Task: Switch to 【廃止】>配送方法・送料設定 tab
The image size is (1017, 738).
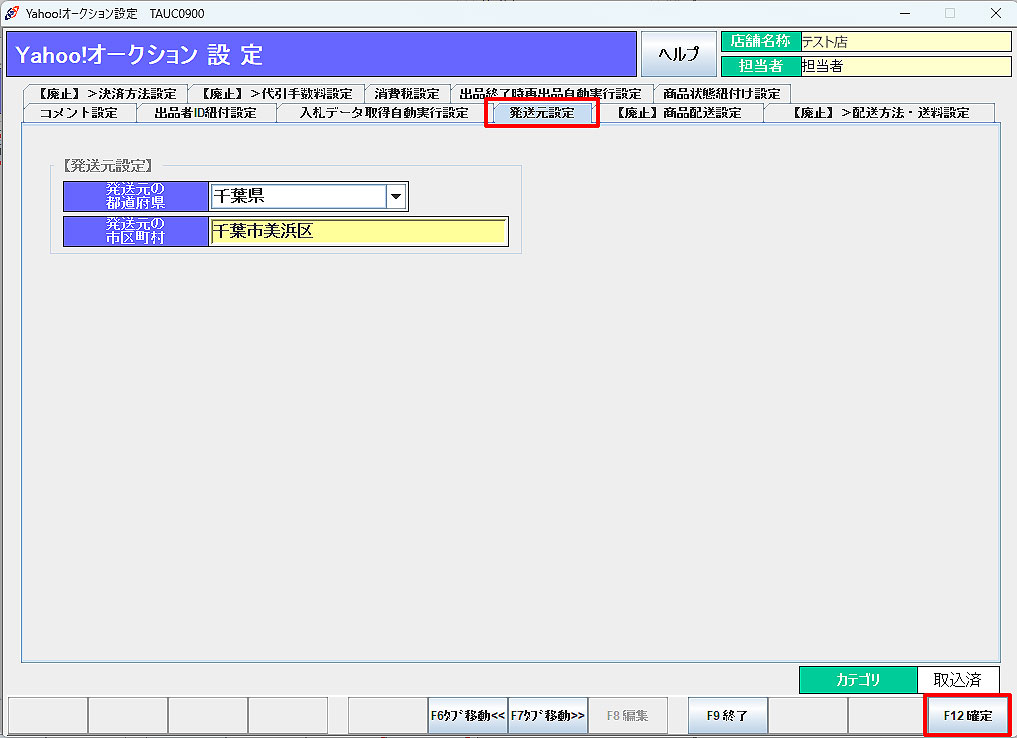Action: coord(880,113)
